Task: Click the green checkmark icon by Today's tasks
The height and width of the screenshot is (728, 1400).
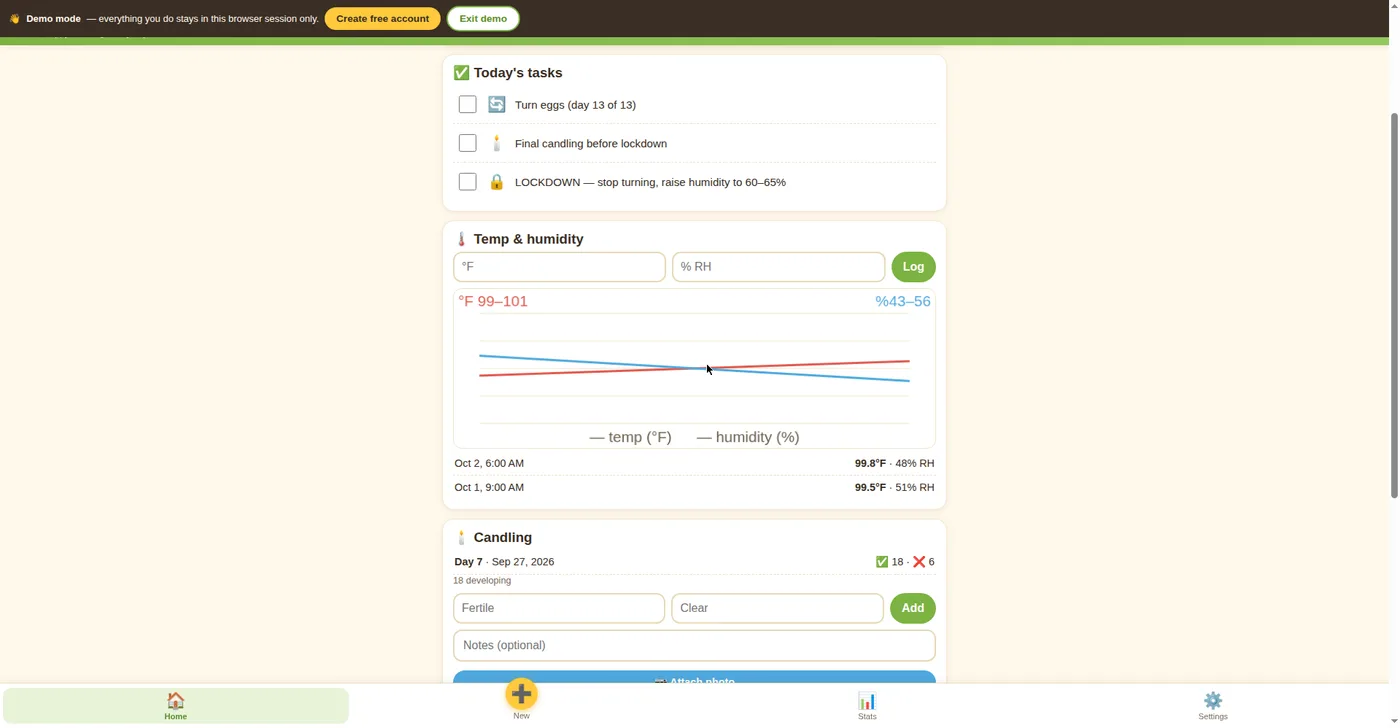Action: [x=461, y=73]
